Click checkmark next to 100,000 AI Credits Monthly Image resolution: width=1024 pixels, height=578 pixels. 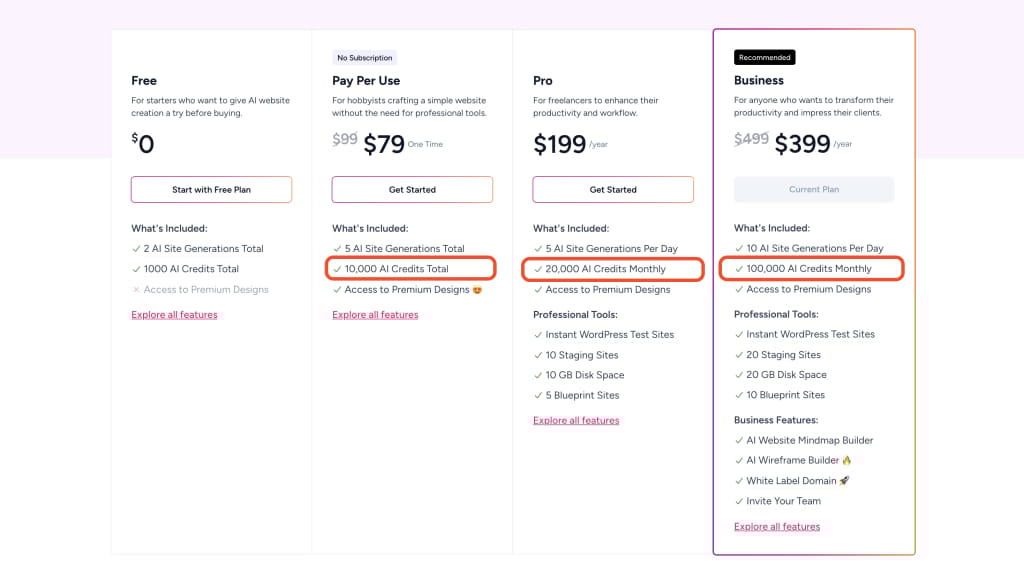point(738,269)
